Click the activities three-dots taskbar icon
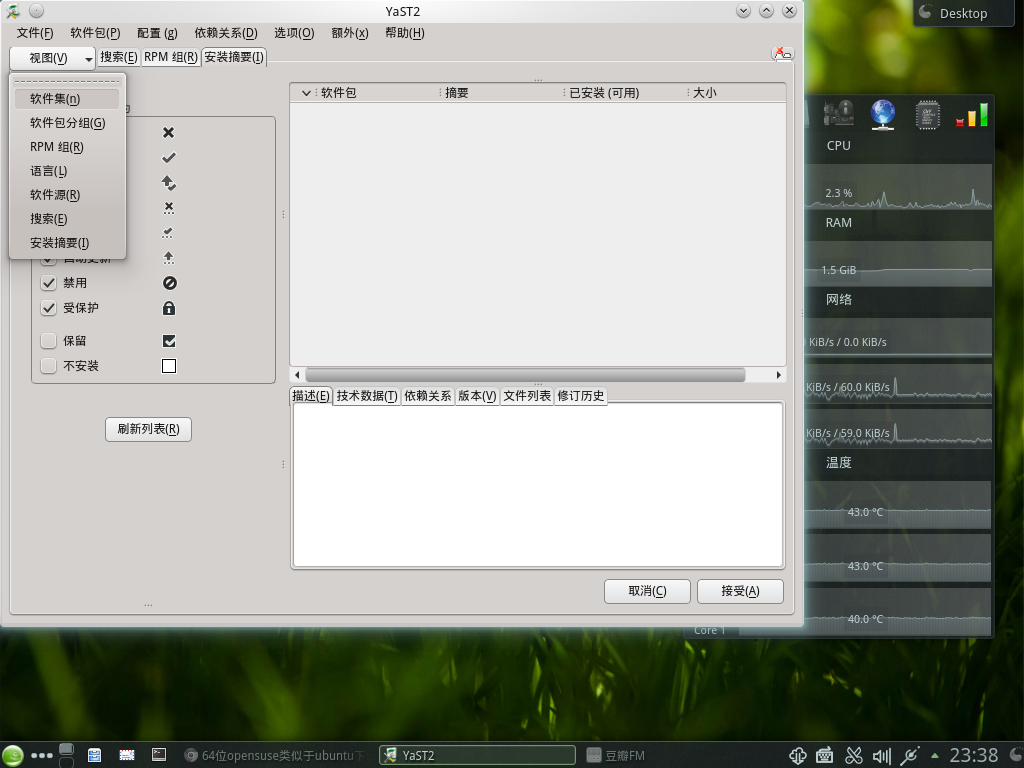Image resolution: width=1024 pixels, height=768 pixels. pos(42,756)
